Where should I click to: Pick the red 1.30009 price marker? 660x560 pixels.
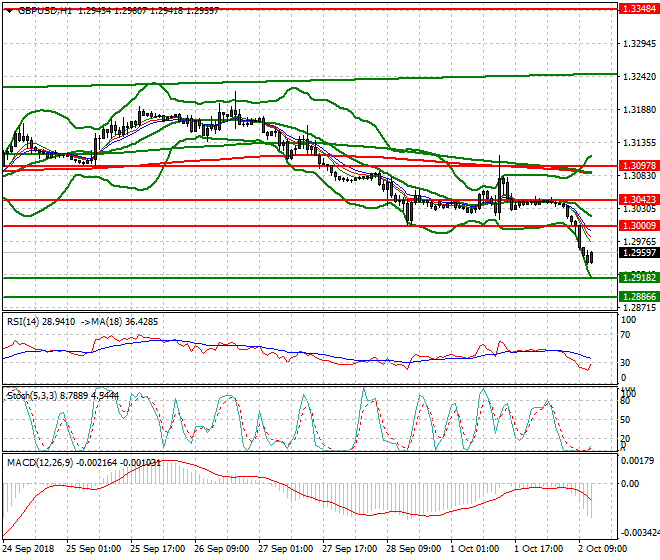pyautogui.click(x=637, y=226)
